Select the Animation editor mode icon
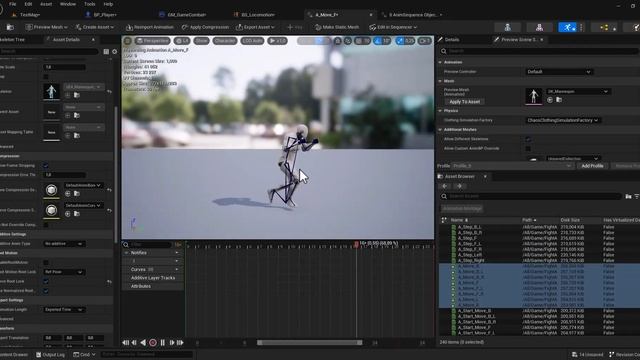The width and height of the screenshot is (640, 360). pos(567,27)
